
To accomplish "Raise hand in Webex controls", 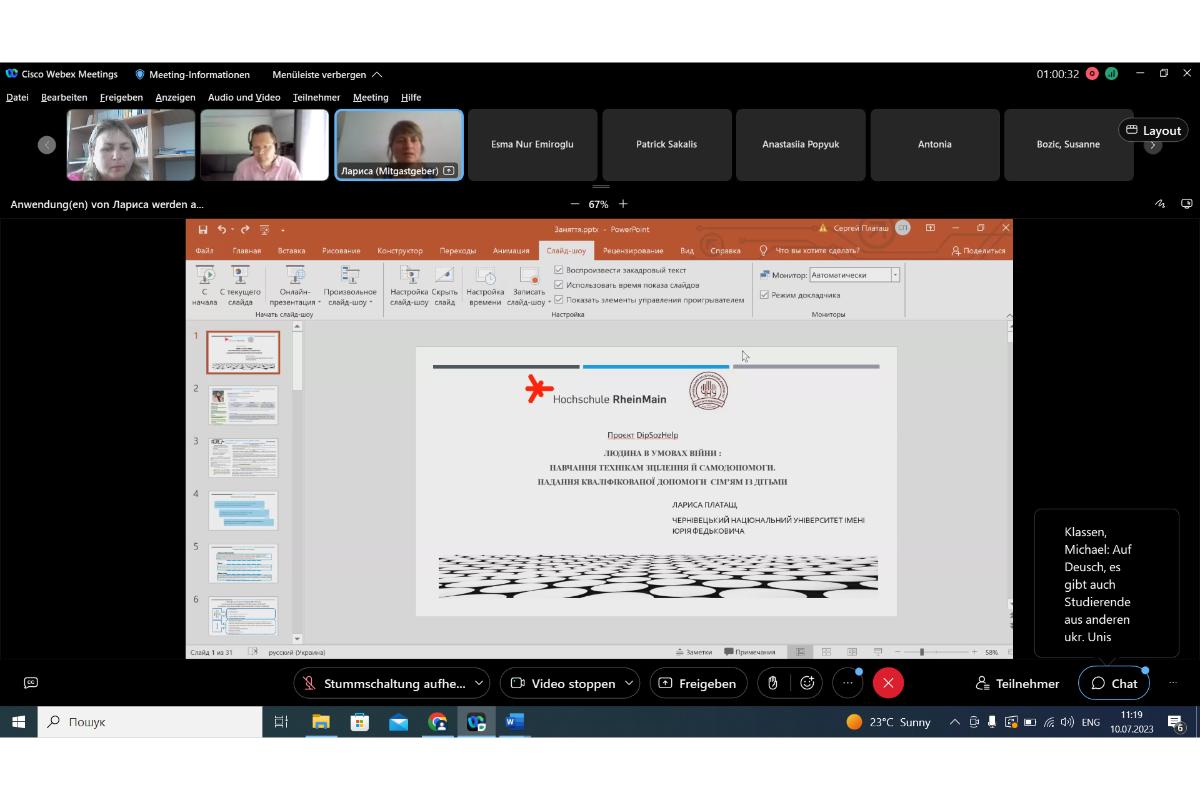I will 772,683.
